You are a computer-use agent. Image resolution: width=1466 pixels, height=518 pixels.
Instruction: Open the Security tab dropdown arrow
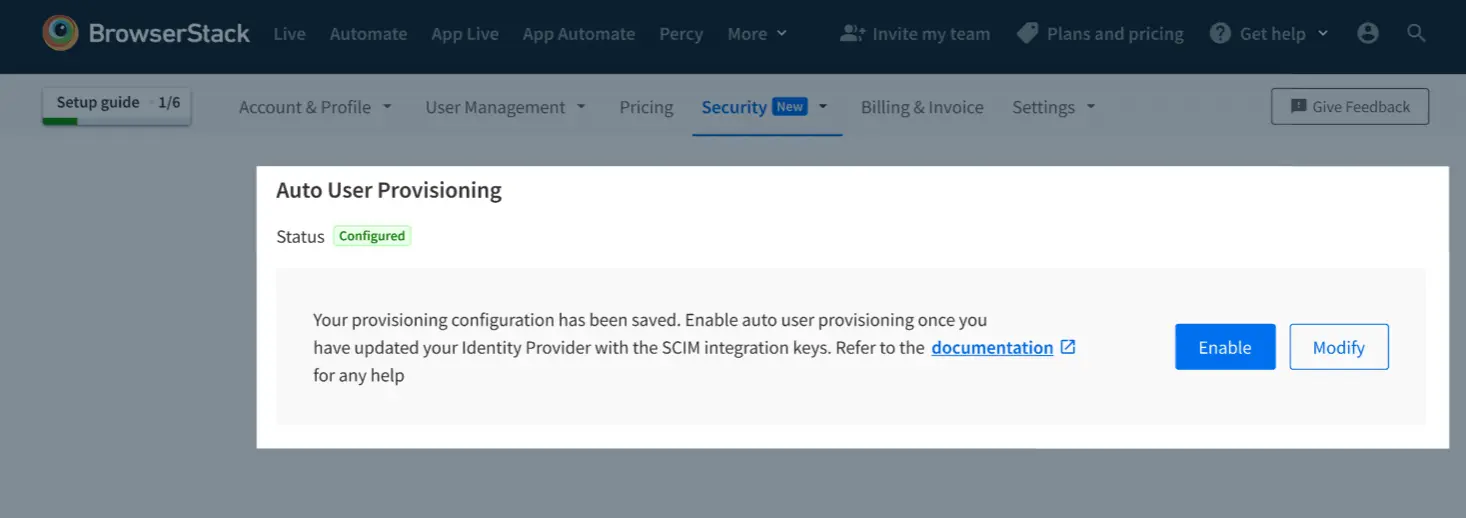pyautogui.click(x=823, y=106)
